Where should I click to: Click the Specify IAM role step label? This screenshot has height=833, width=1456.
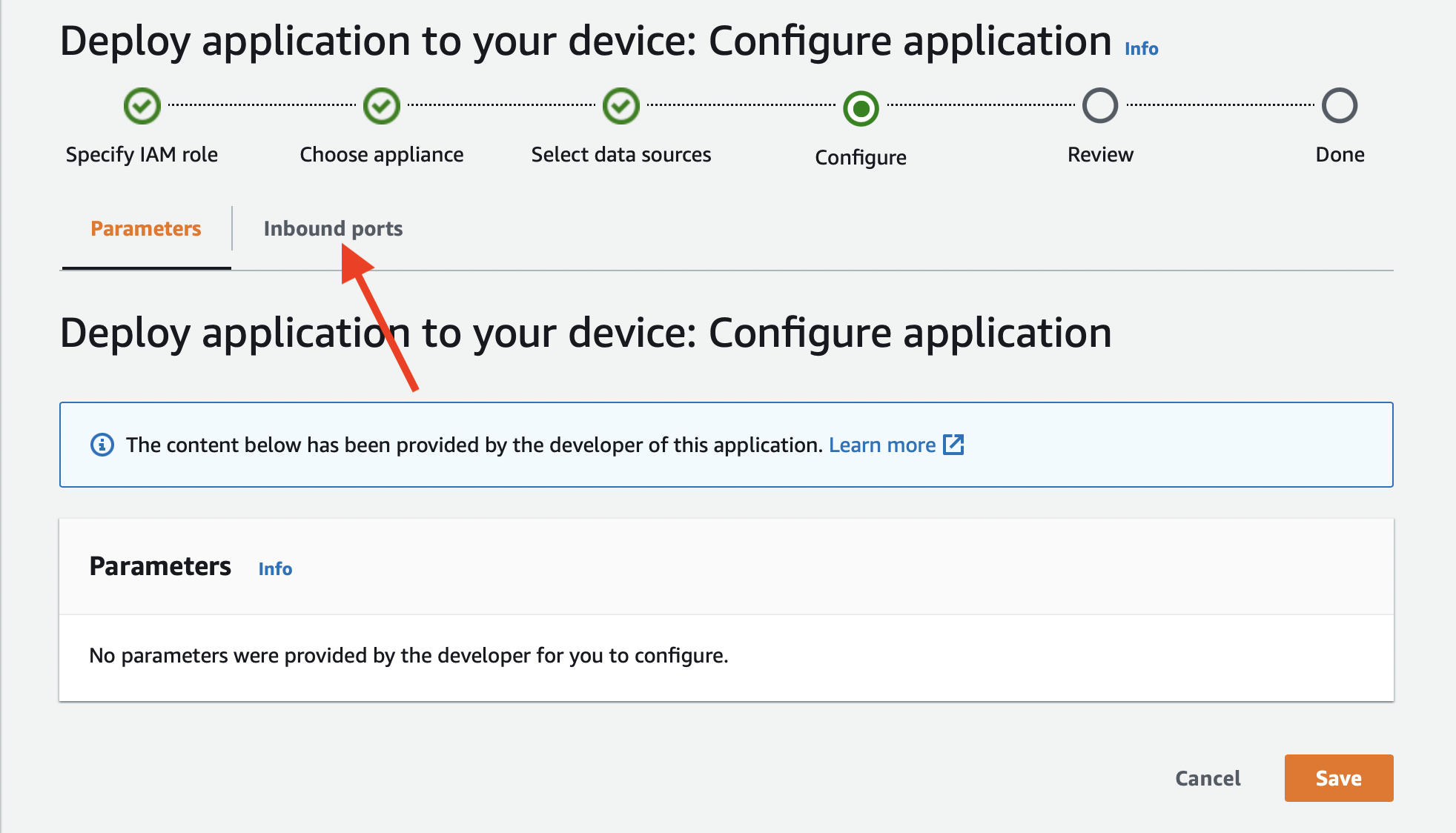(142, 154)
